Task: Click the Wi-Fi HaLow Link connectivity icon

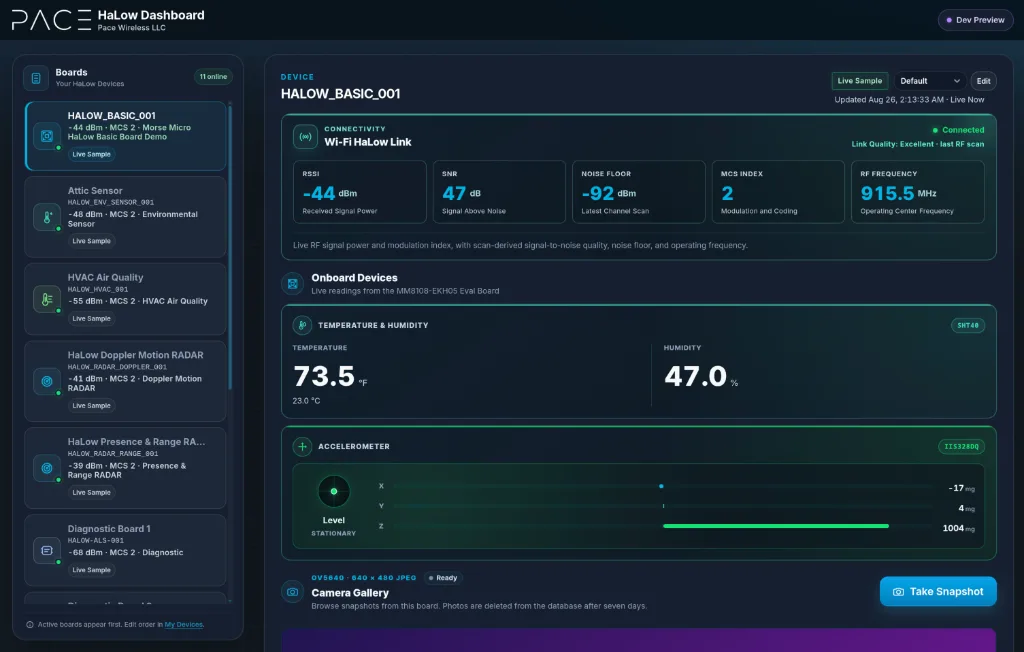Action: [305, 137]
